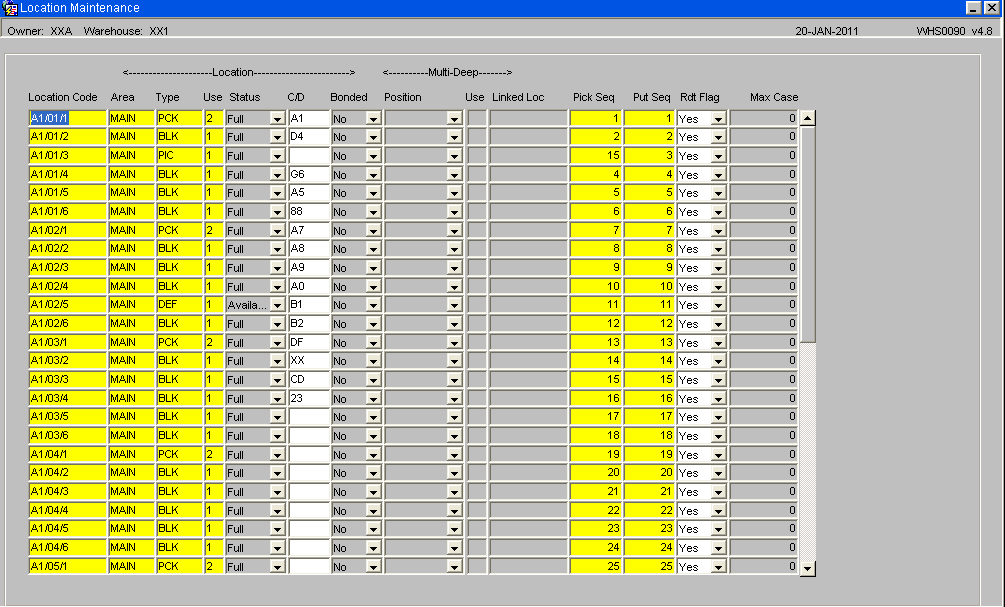Open Rdt Flag dropdown for row A1/03/6
Viewport: 1005px width, 607px height.
[x=718, y=436]
